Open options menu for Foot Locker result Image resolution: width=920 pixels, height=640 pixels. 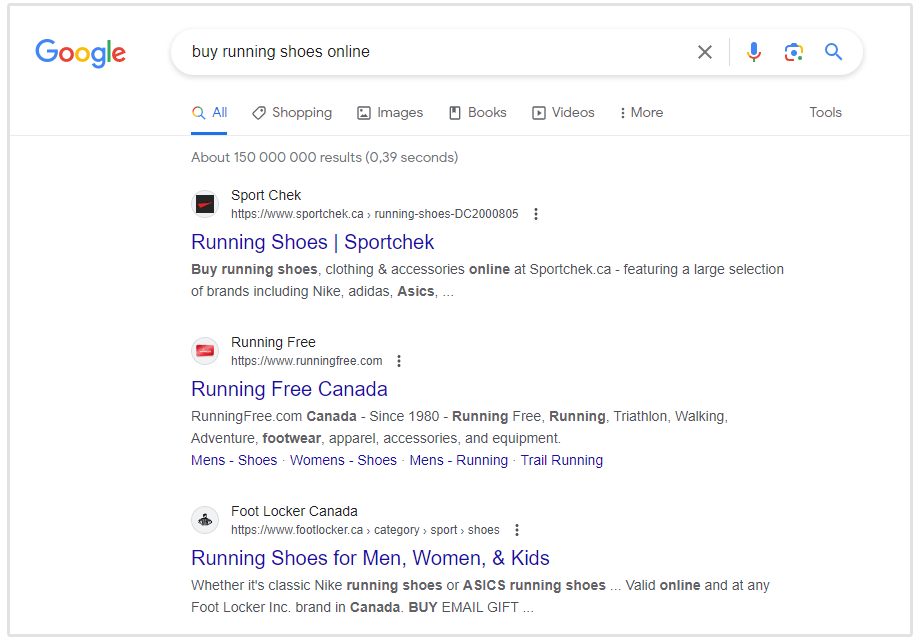[x=517, y=530]
